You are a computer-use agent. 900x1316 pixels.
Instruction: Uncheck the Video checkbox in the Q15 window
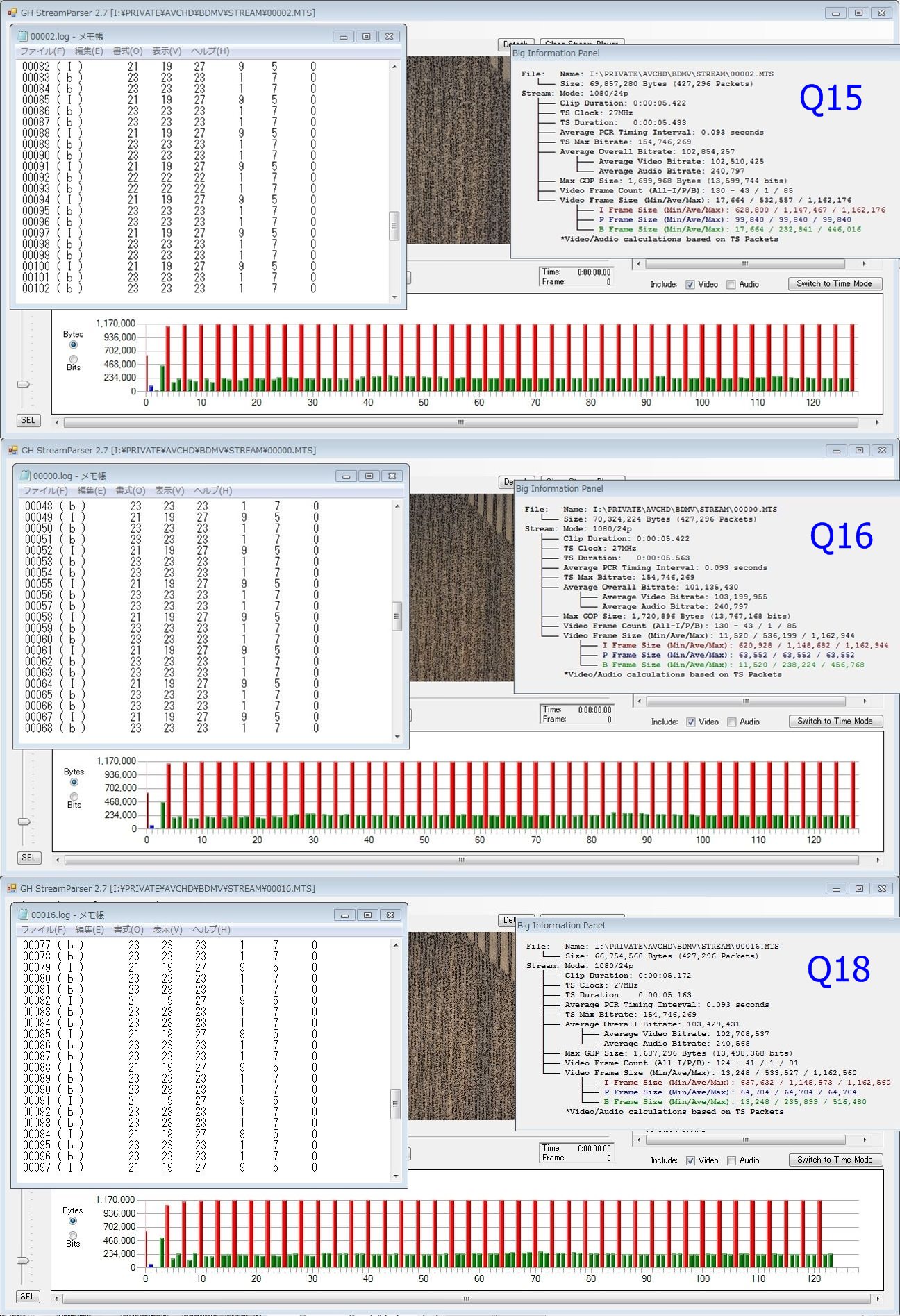point(690,284)
